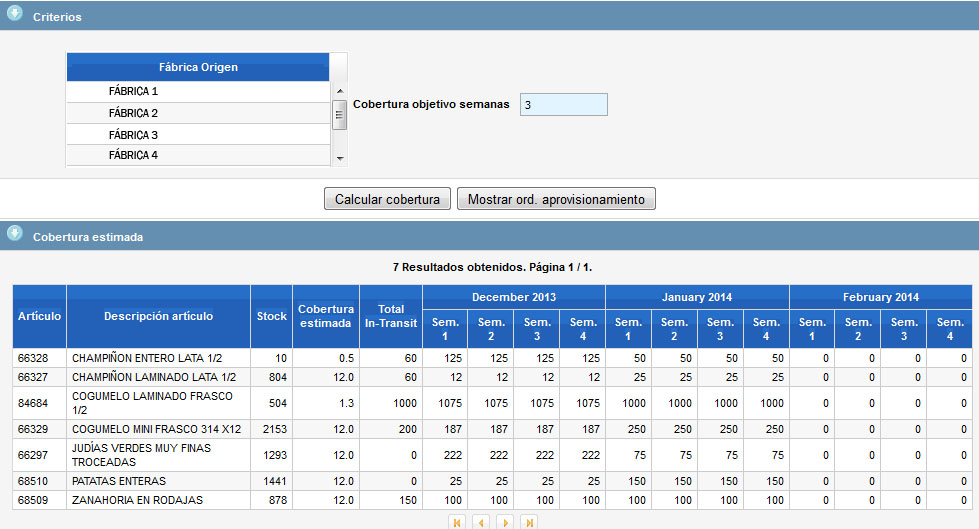The image size is (979, 529).
Task: Click COGUMELO LAMINADO FRASCO 1/2 description
Action: point(152,403)
